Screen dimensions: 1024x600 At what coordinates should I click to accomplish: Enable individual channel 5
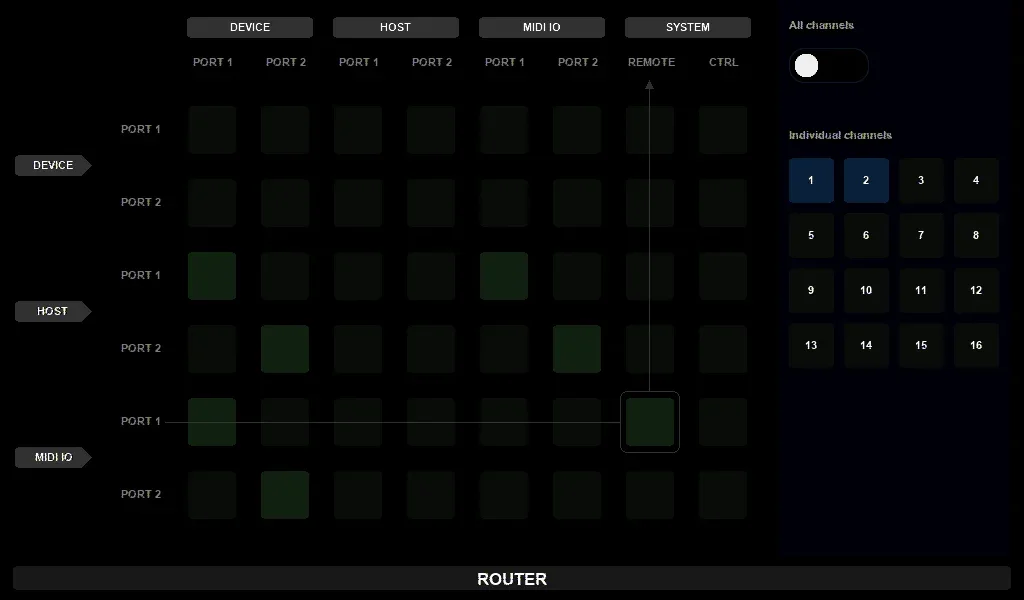(x=811, y=235)
